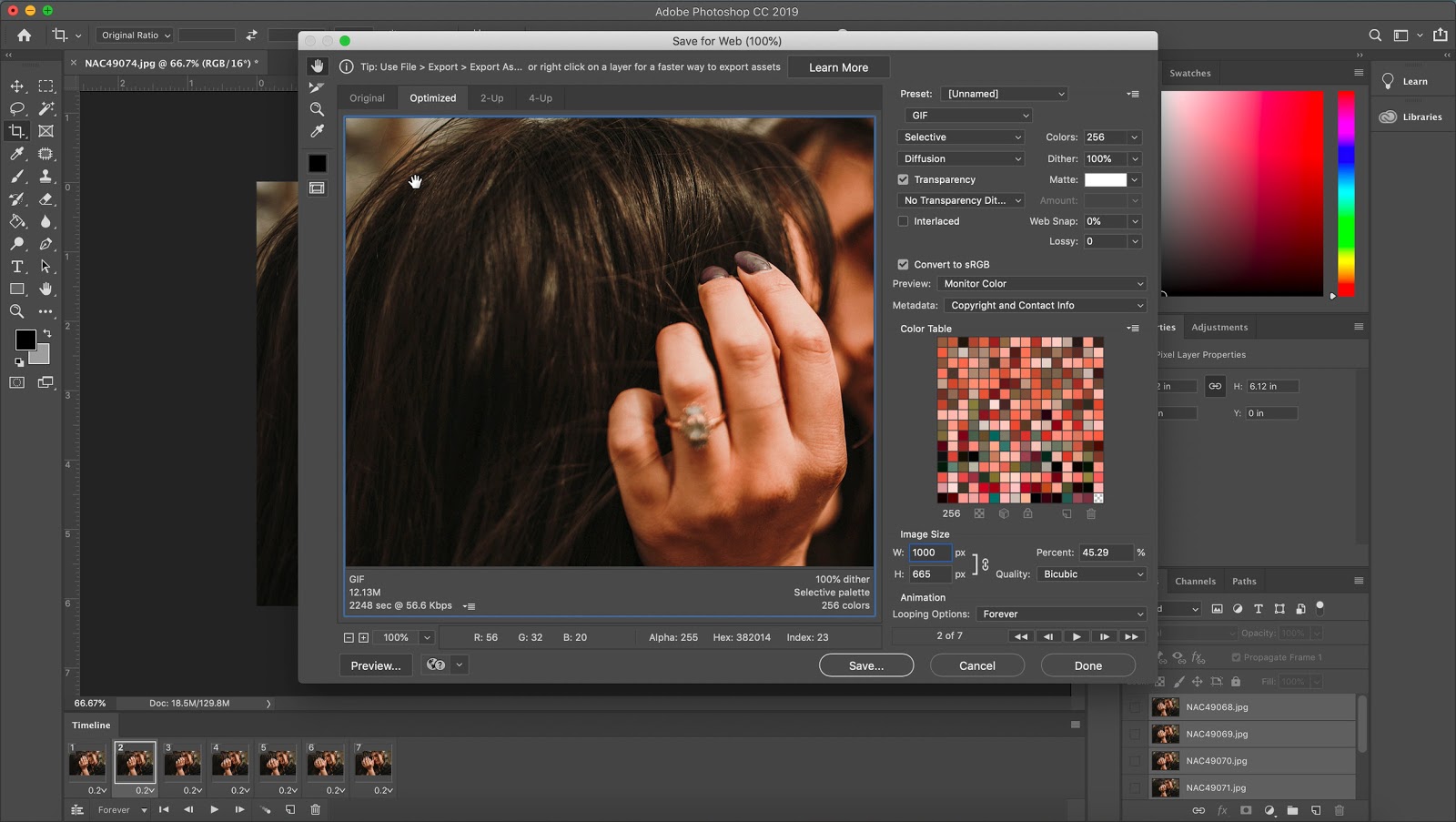The image size is (1456, 822).
Task: Click the Save... button
Action: [x=866, y=665]
